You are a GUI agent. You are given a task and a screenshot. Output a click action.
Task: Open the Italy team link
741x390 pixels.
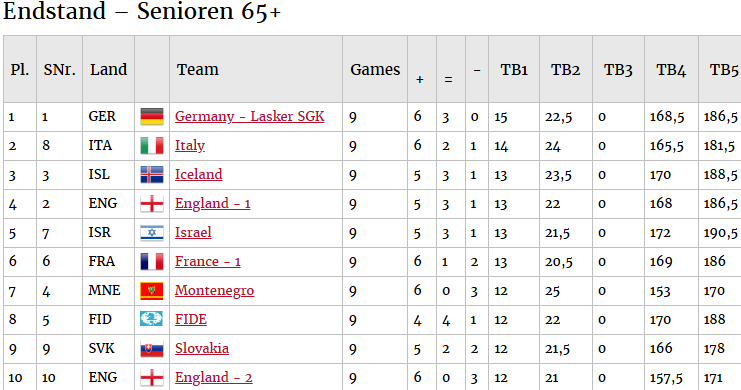tap(190, 145)
